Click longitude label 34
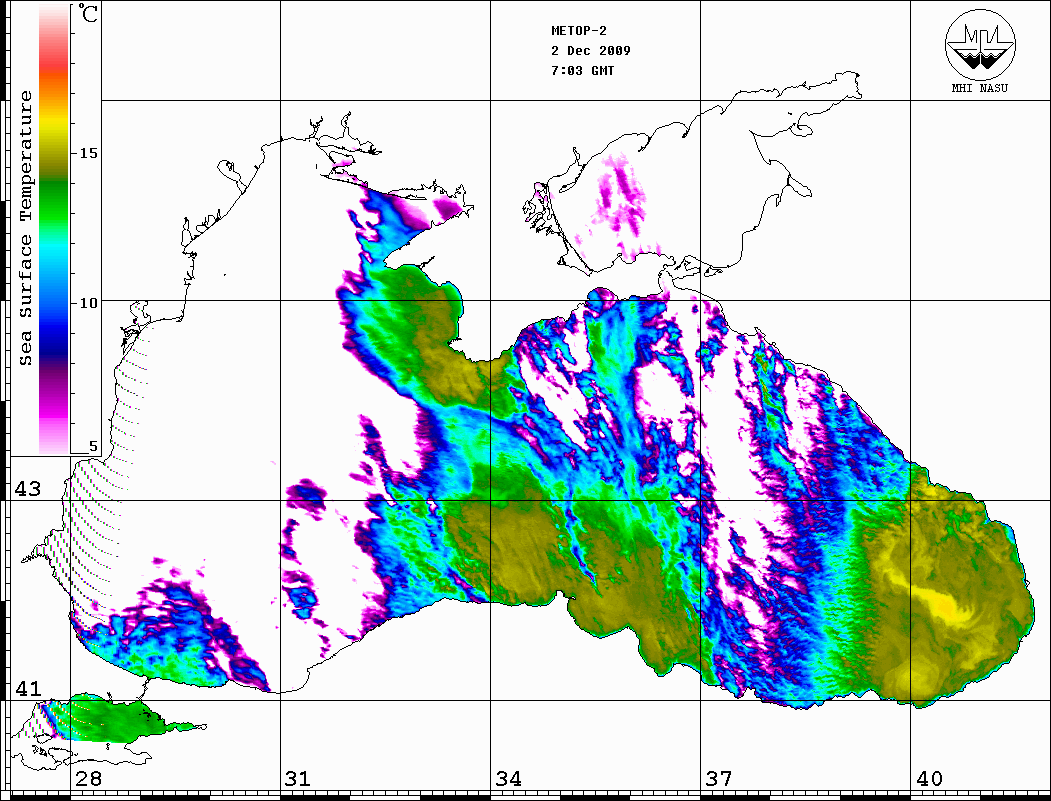1051x801 pixels. (509, 779)
